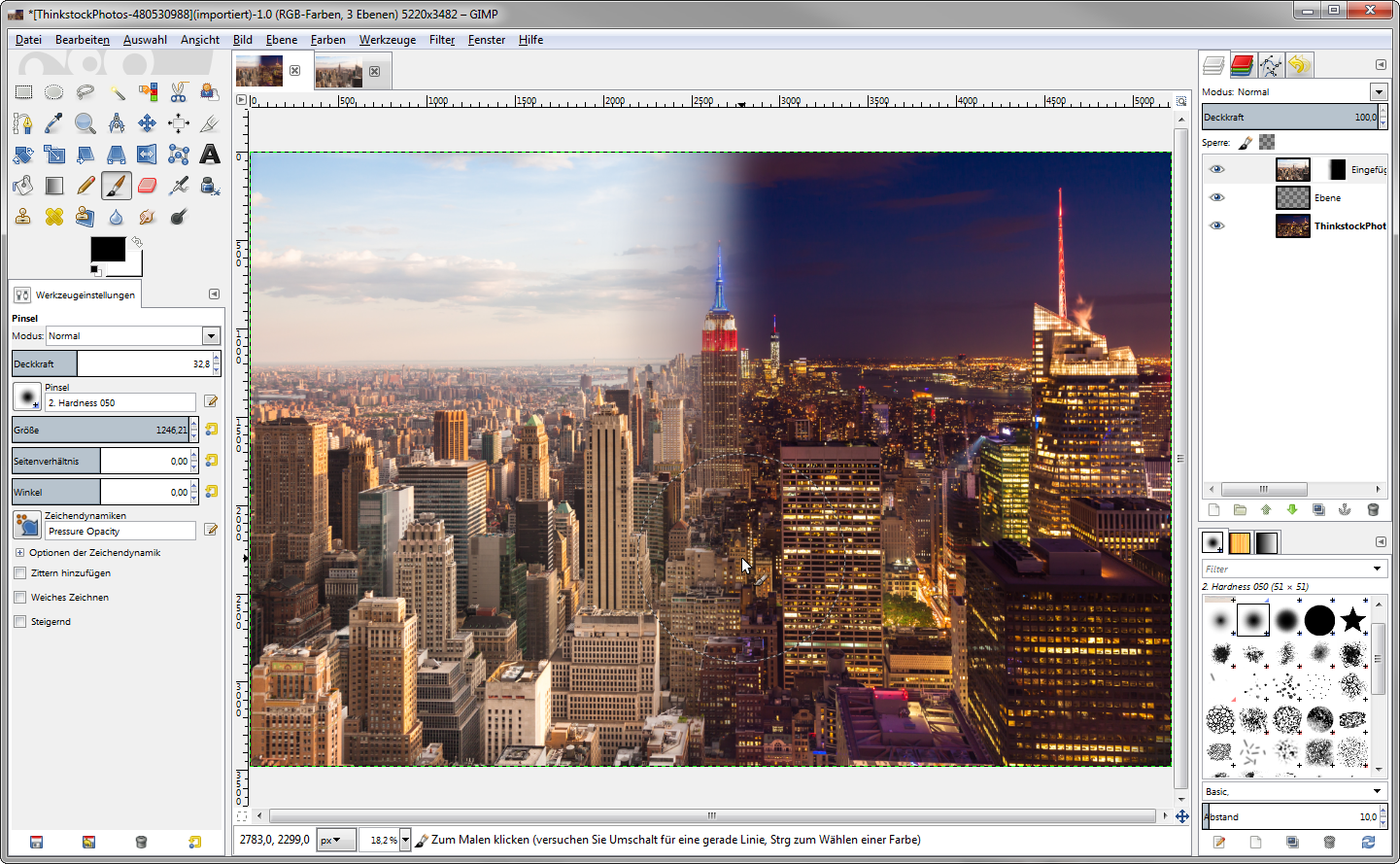Delete layer with trash icon in layers panel
This screenshot has height=864, width=1400.
click(1372, 510)
